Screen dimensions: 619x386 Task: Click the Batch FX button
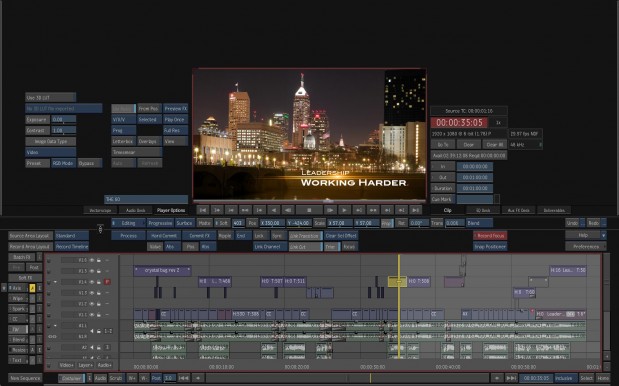[22, 257]
